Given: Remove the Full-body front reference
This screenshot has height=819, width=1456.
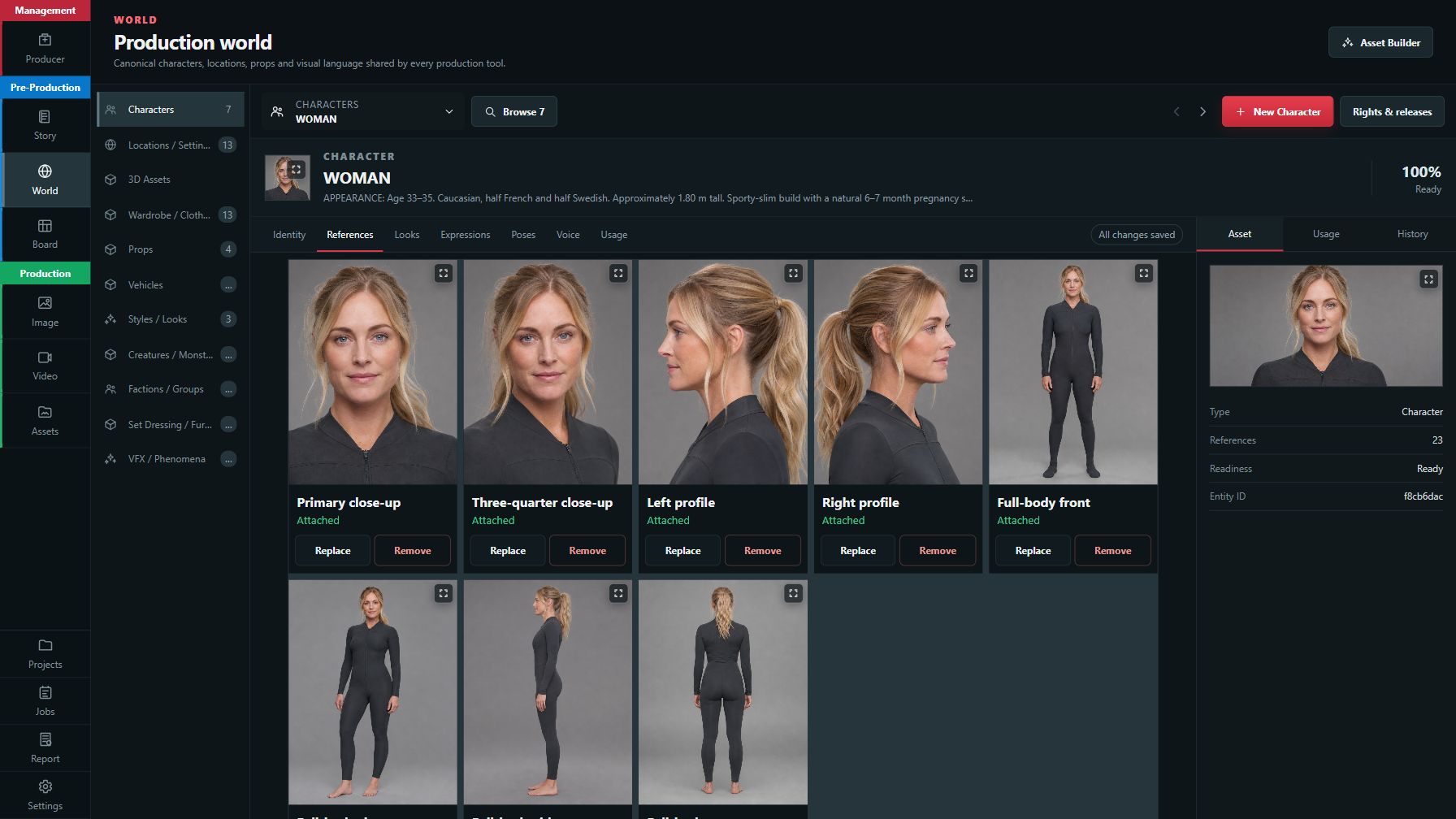Looking at the screenshot, I should (1113, 550).
